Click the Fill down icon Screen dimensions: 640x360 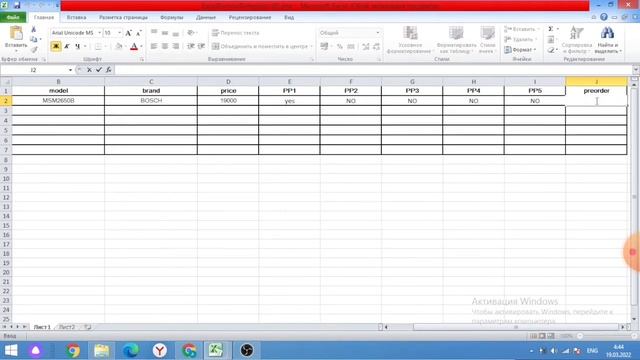point(551,40)
